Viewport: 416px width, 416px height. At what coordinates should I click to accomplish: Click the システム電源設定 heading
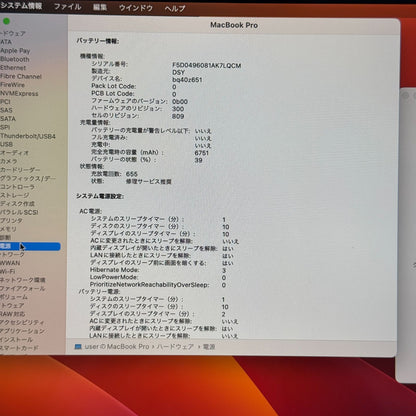[x=100, y=196]
